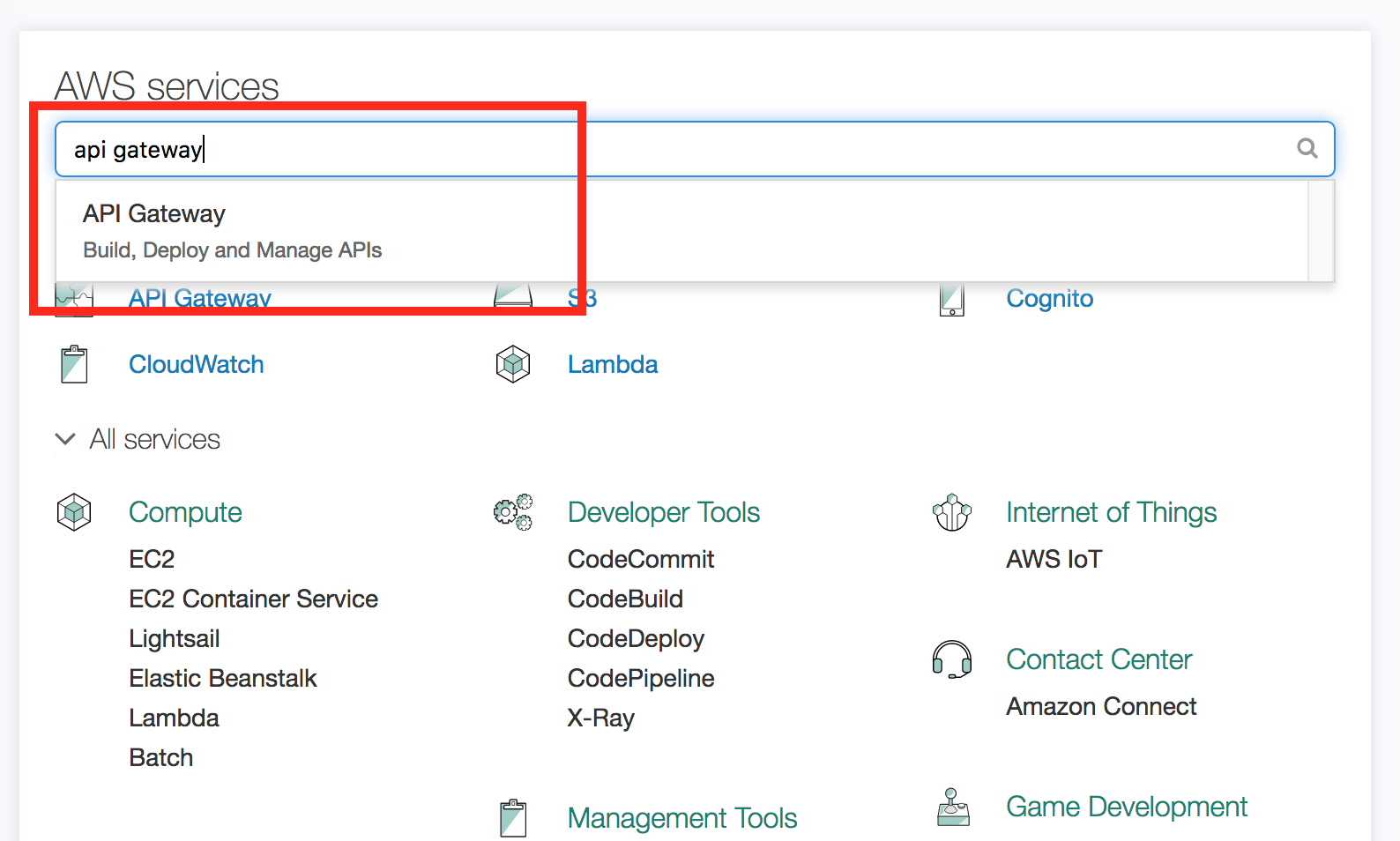Open AWS IoT service

1054,559
